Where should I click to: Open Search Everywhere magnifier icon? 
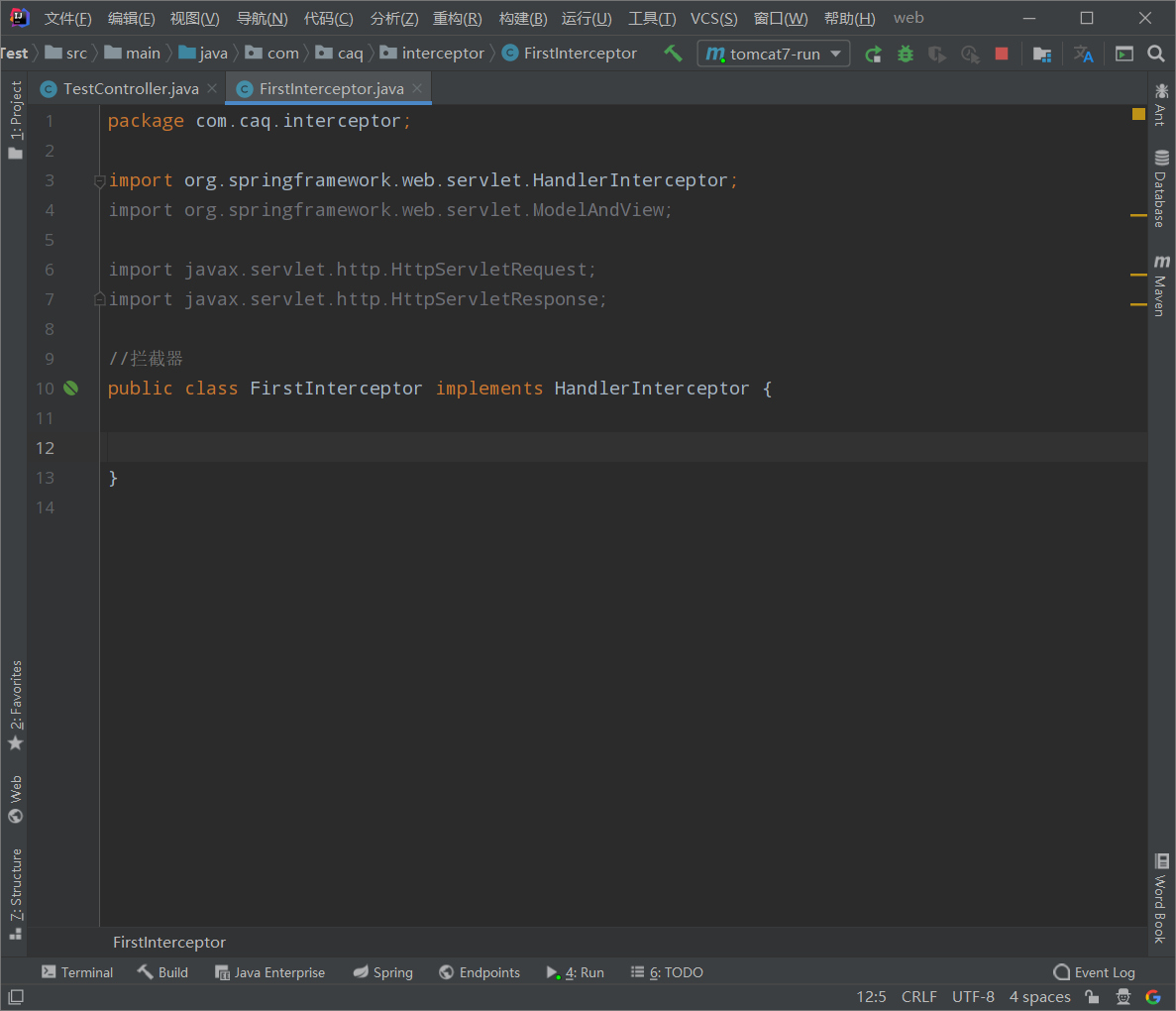[x=1156, y=54]
